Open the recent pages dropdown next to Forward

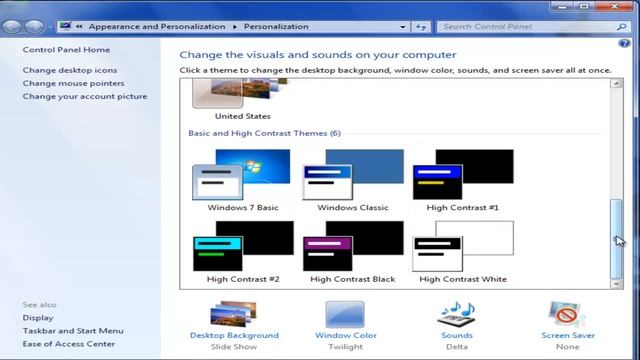pyautogui.click(x=49, y=27)
